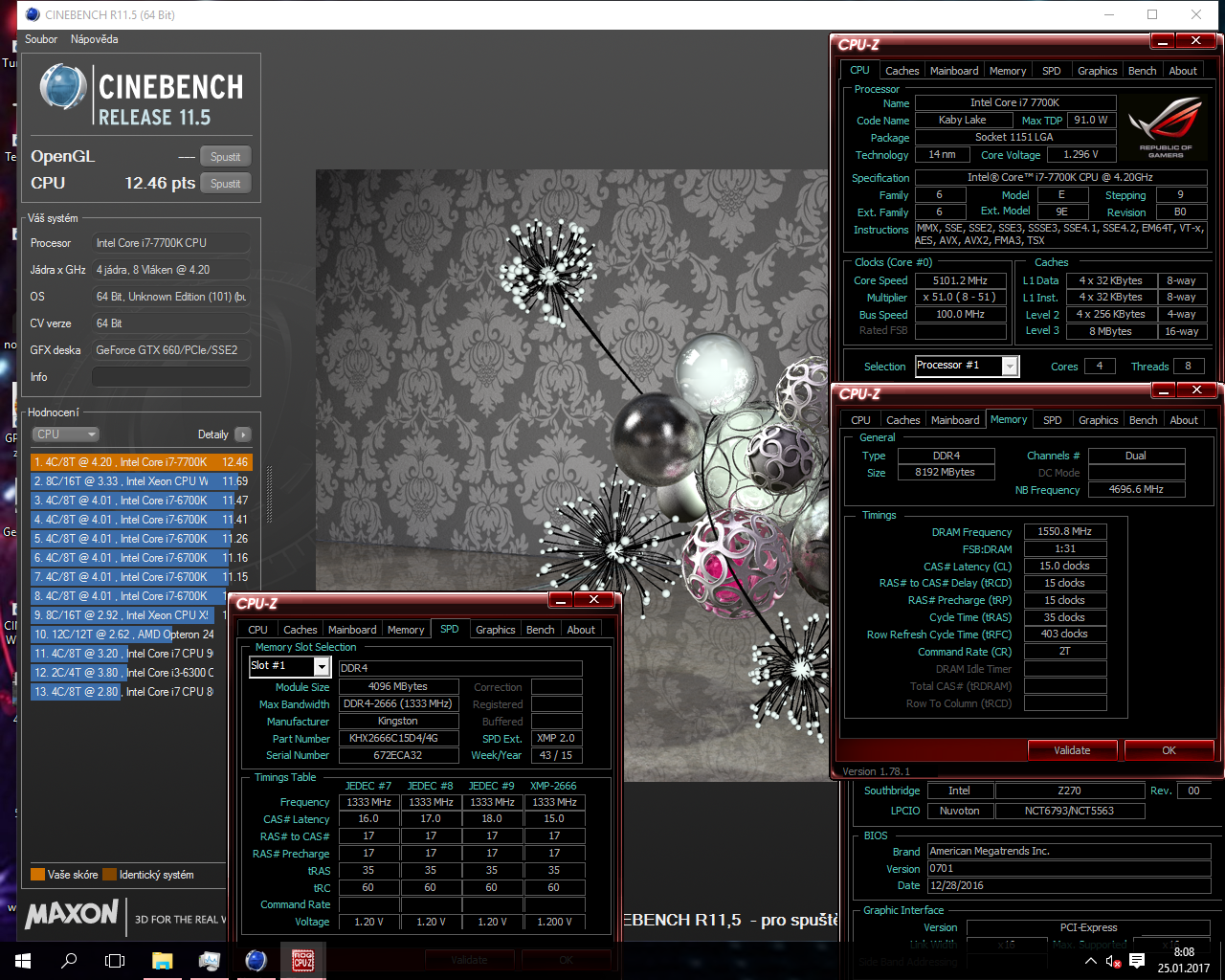Click OK in Memory CPU-Z window

click(1169, 750)
